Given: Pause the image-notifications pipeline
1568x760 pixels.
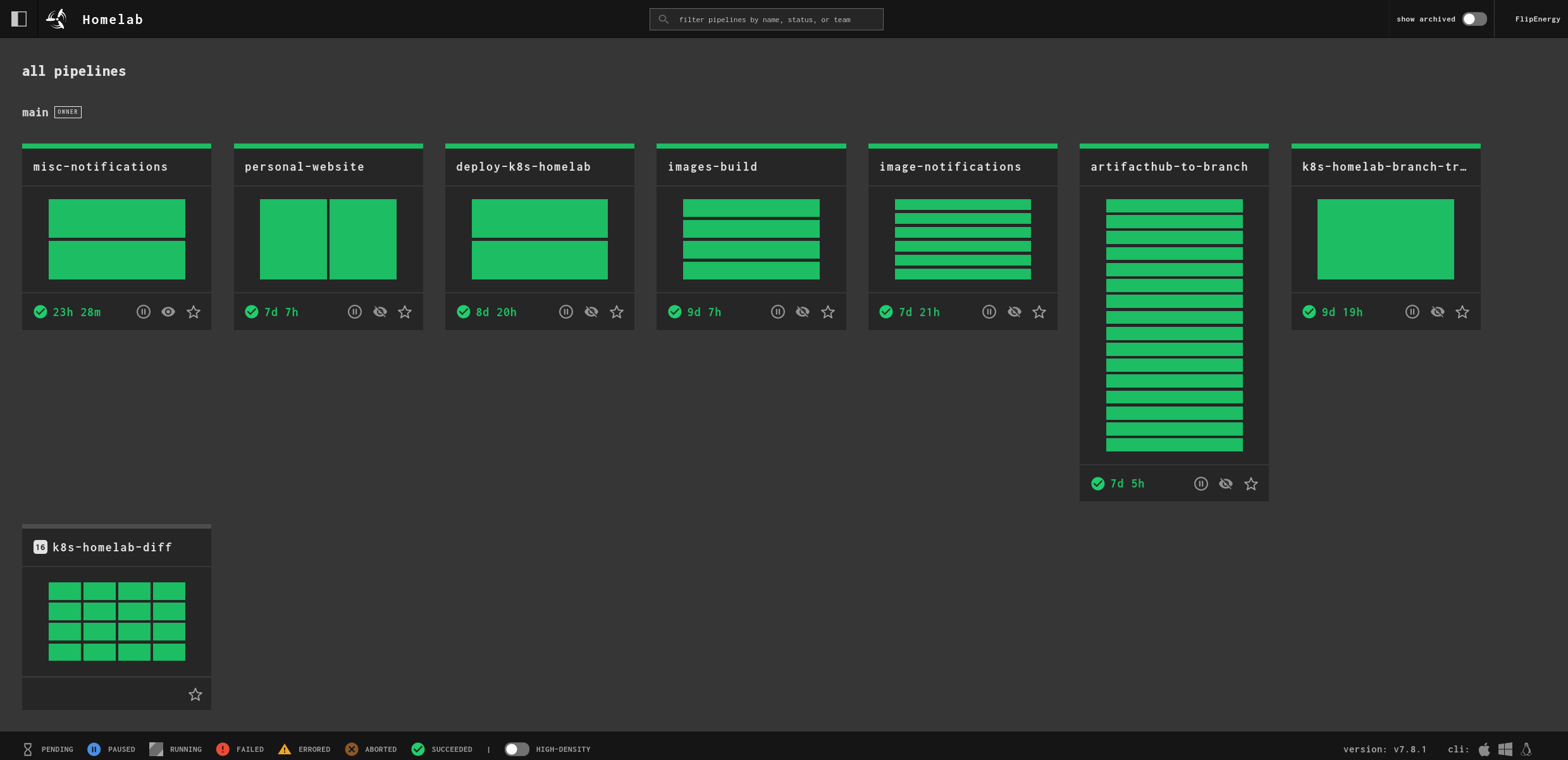Looking at the screenshot, I should click(989, 312).
